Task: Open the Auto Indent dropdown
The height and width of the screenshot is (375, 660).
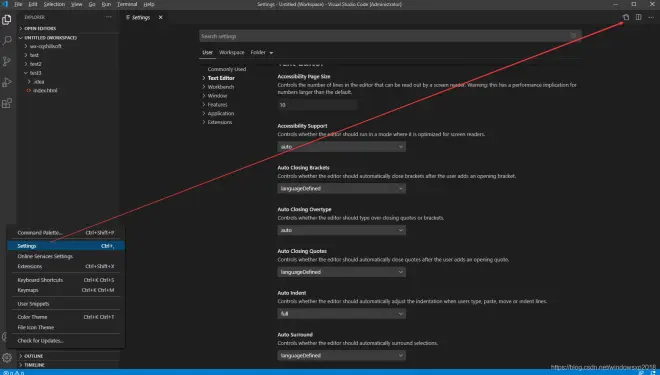Action: [341, 314]
